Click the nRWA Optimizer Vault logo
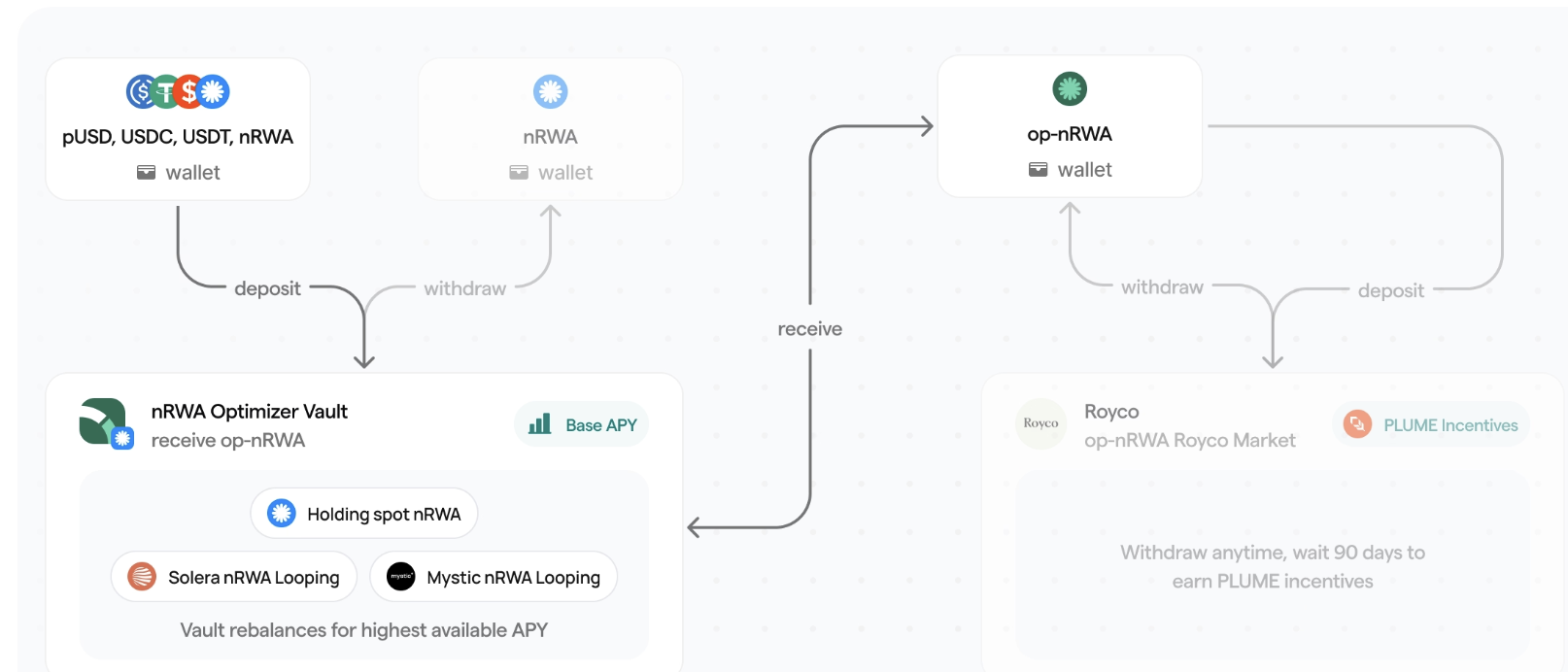 pyautogui.click(x=105, y=422)
